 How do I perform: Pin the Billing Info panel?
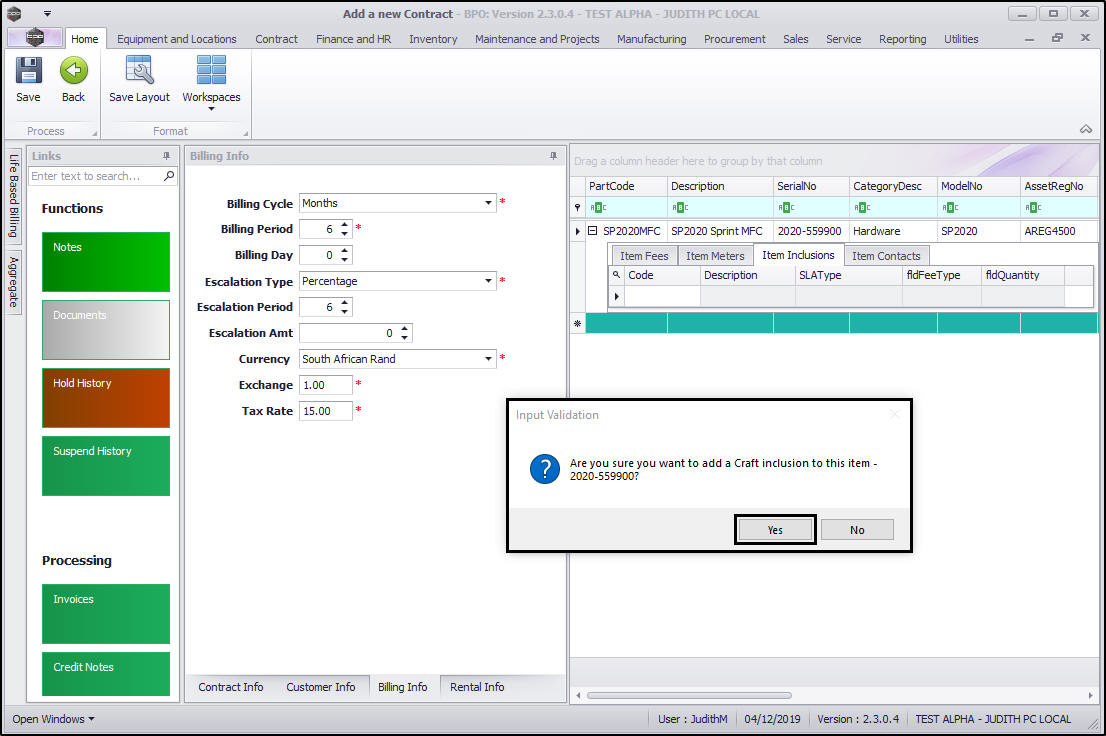[x=553, y=156]
